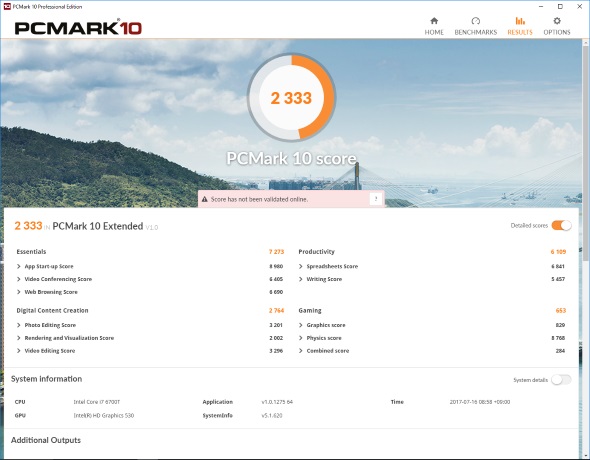Click the OPTIONS menu label
This screenshot has width=590, height=460.
557,32
